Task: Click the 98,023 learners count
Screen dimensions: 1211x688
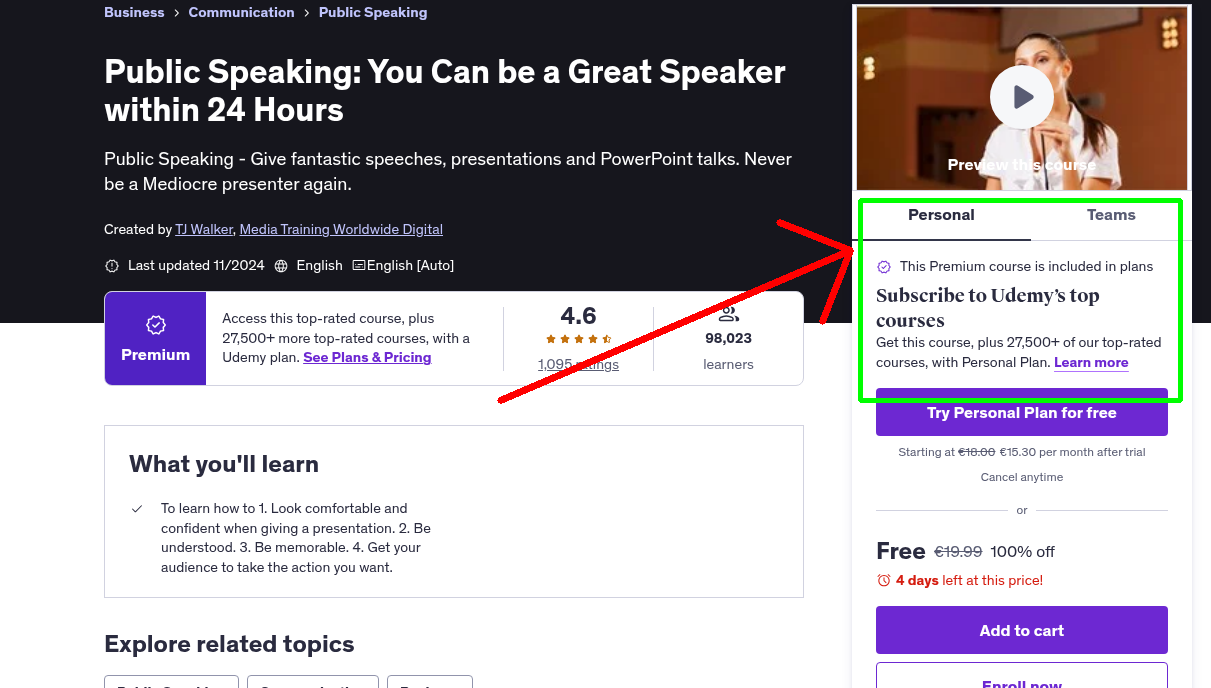Action: point(728,338)
